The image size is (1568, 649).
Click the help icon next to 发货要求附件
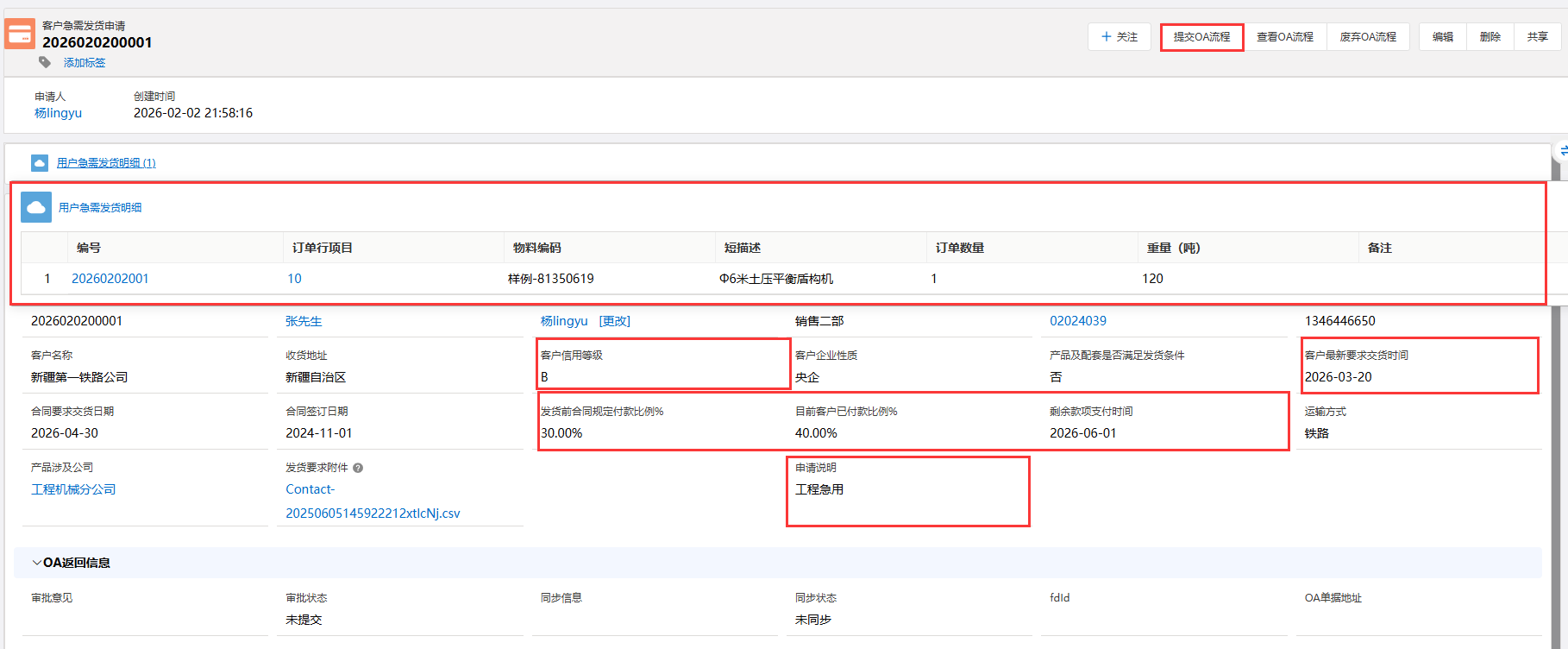[x=358, y=468]
